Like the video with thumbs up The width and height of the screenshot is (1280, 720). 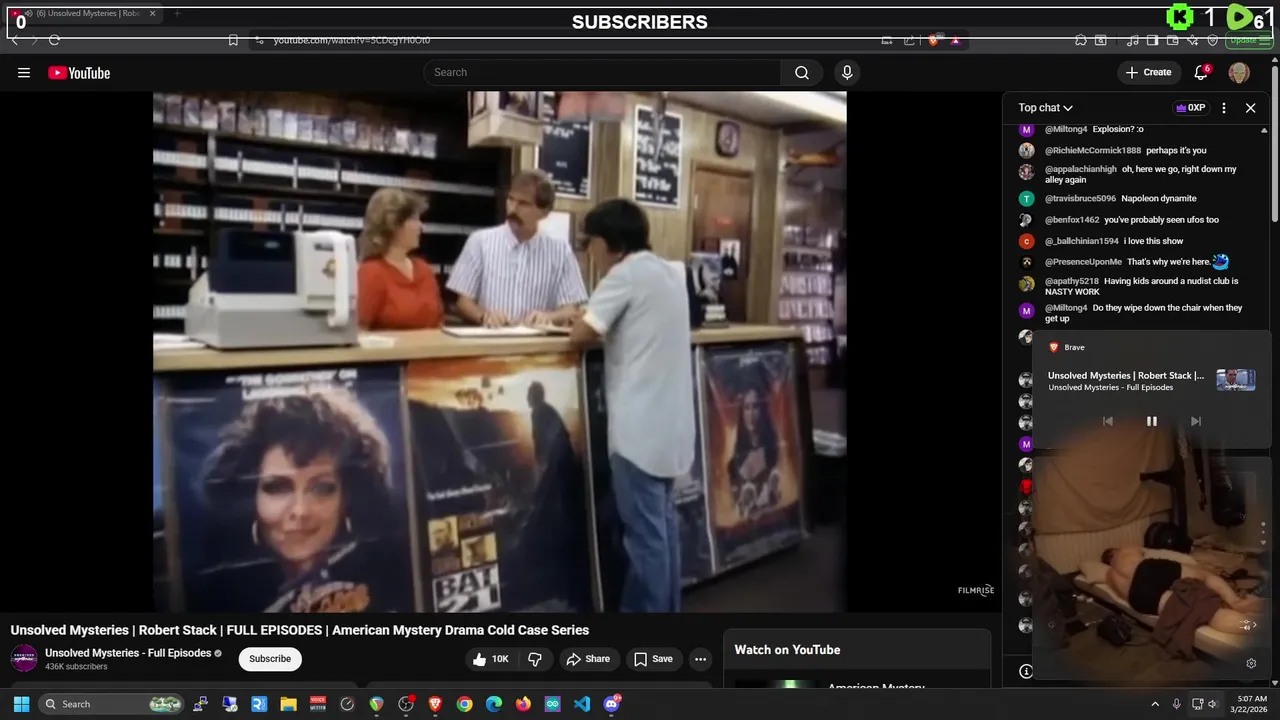point(489,659)
